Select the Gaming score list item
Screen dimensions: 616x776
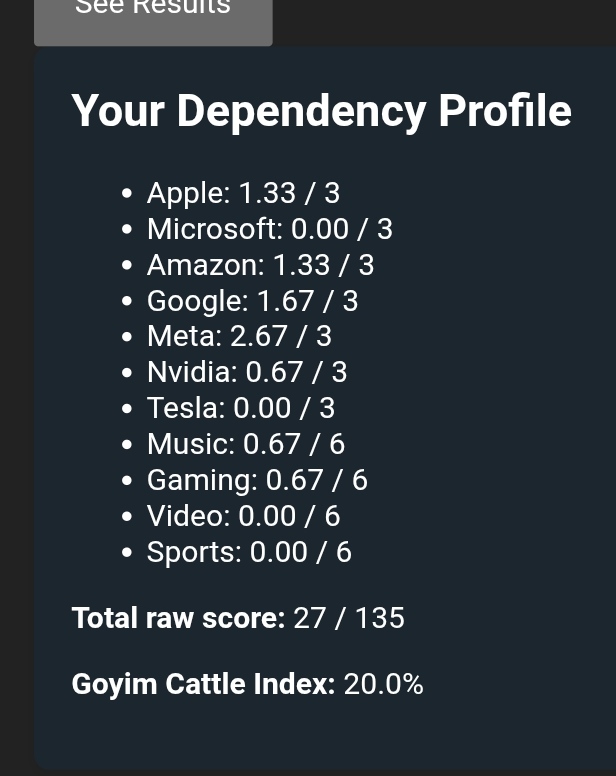257,480
